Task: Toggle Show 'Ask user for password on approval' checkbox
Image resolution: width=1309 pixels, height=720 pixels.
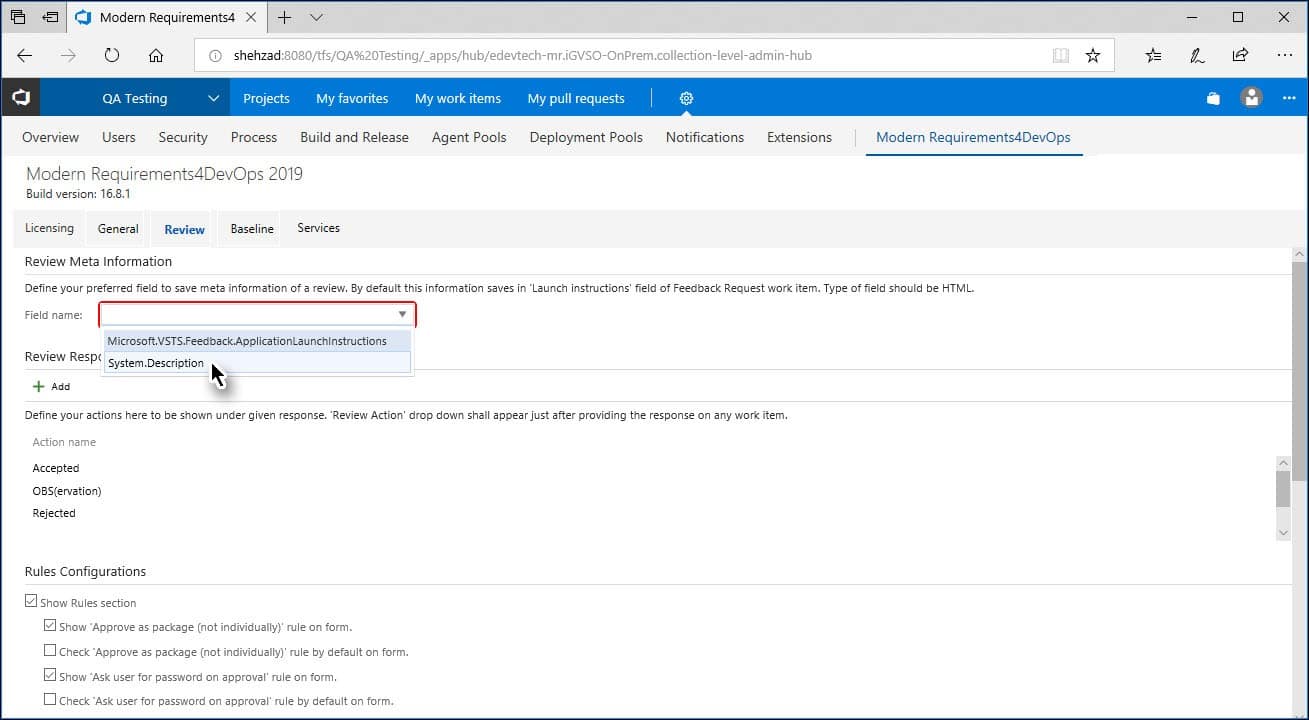Action: coord(50,676)
